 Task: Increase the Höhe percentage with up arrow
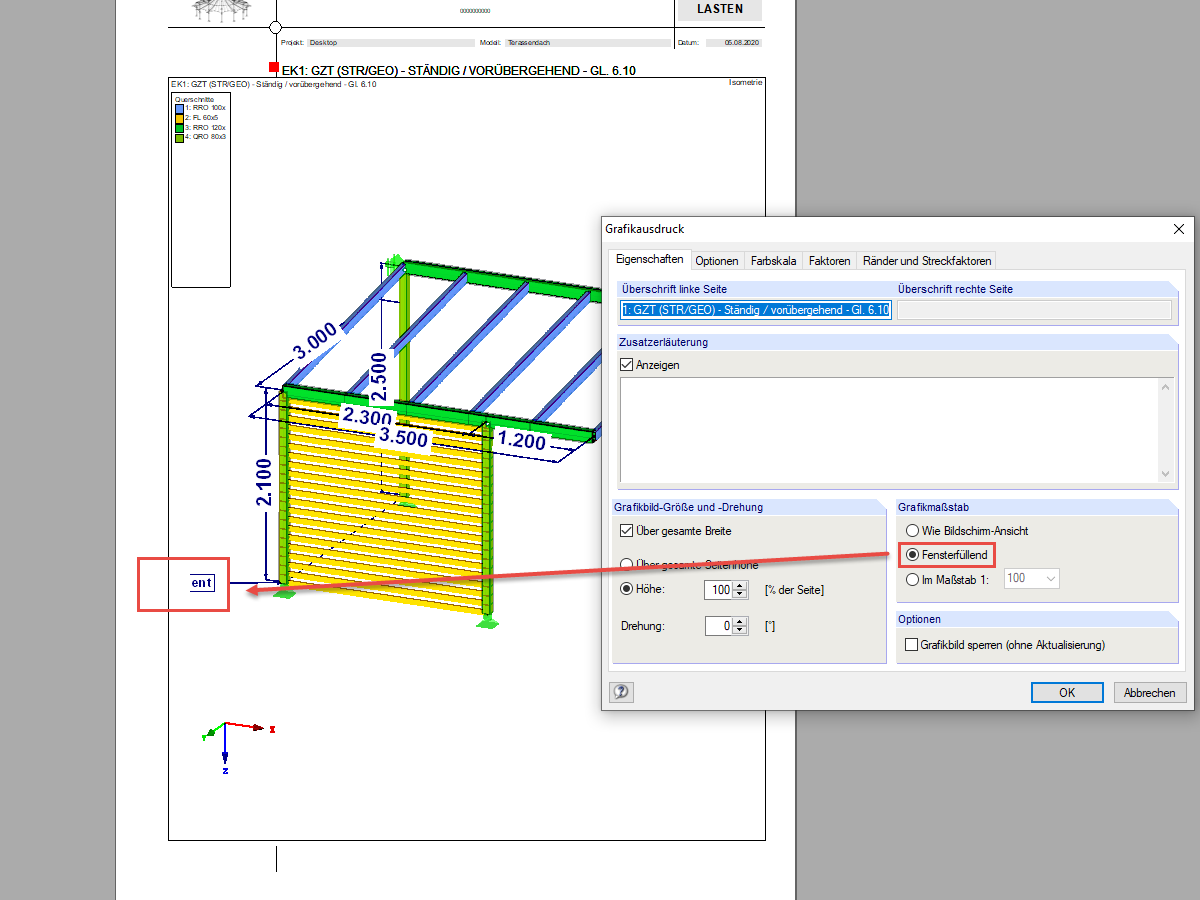coord(740,585)
